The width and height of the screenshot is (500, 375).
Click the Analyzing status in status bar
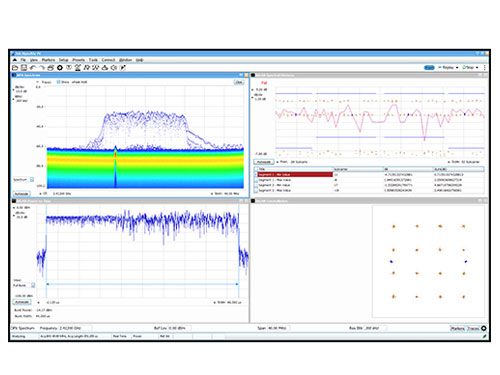pos(18,336)
